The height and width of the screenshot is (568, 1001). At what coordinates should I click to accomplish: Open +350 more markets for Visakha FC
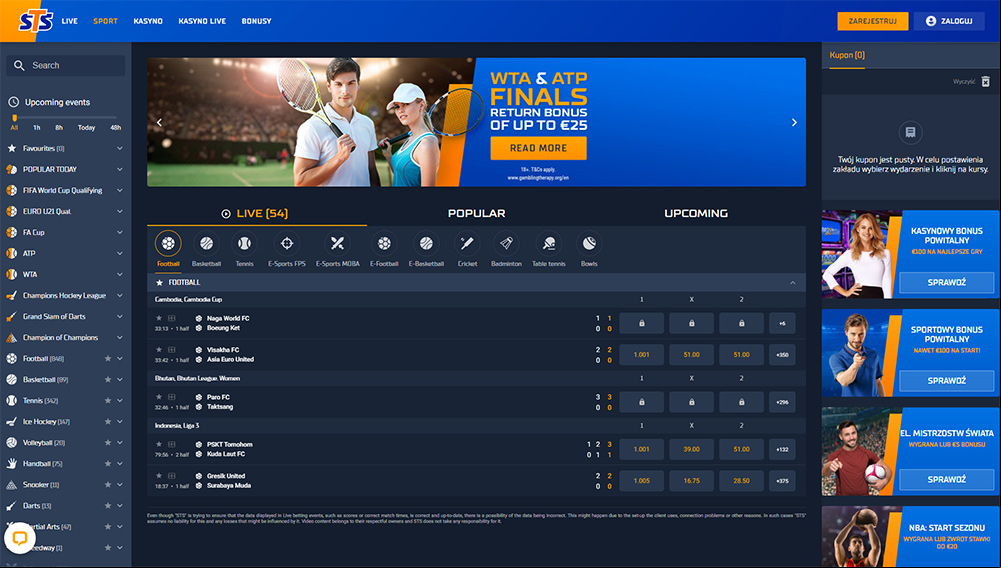(x=782, y=355)
